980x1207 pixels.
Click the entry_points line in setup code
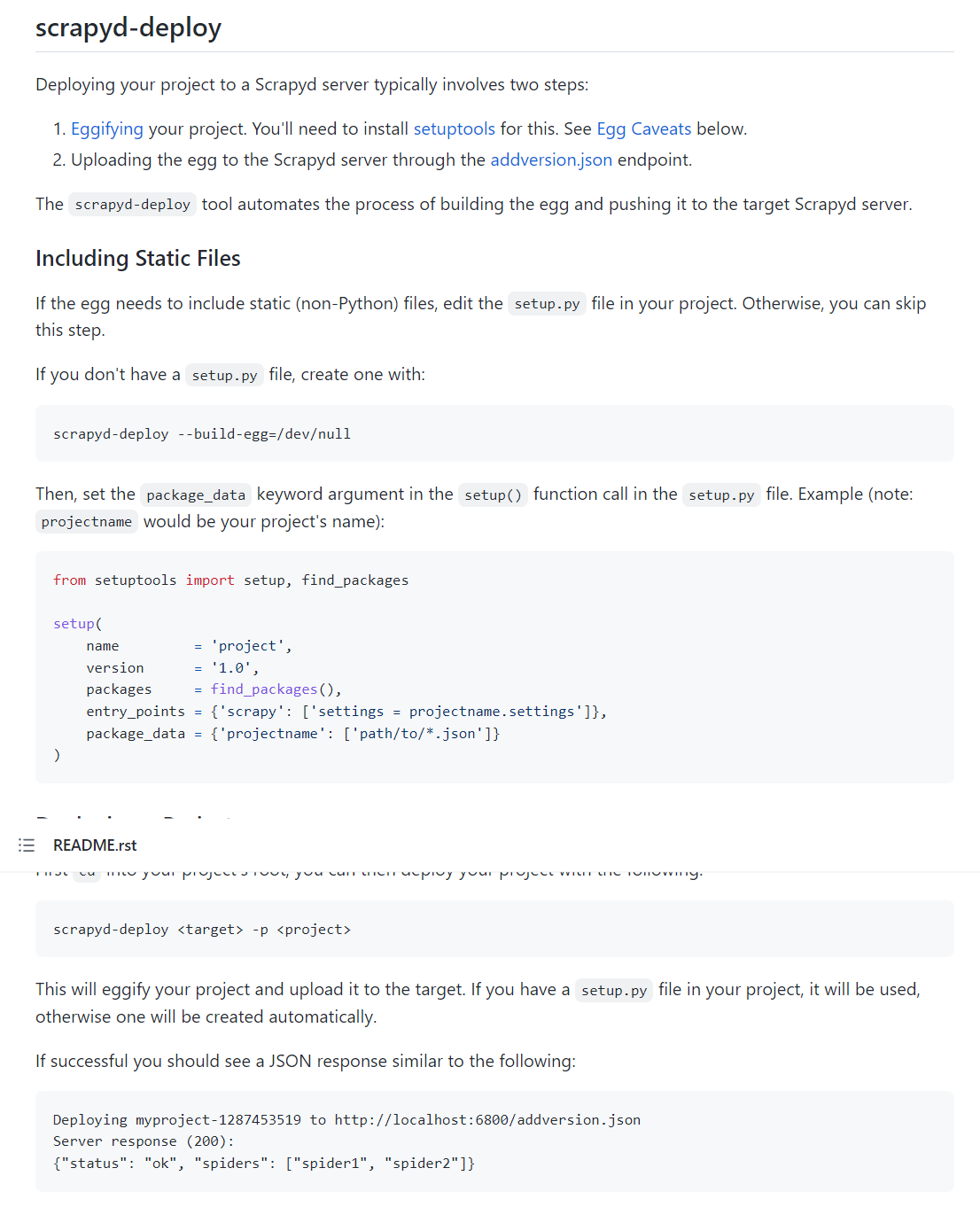346,712
